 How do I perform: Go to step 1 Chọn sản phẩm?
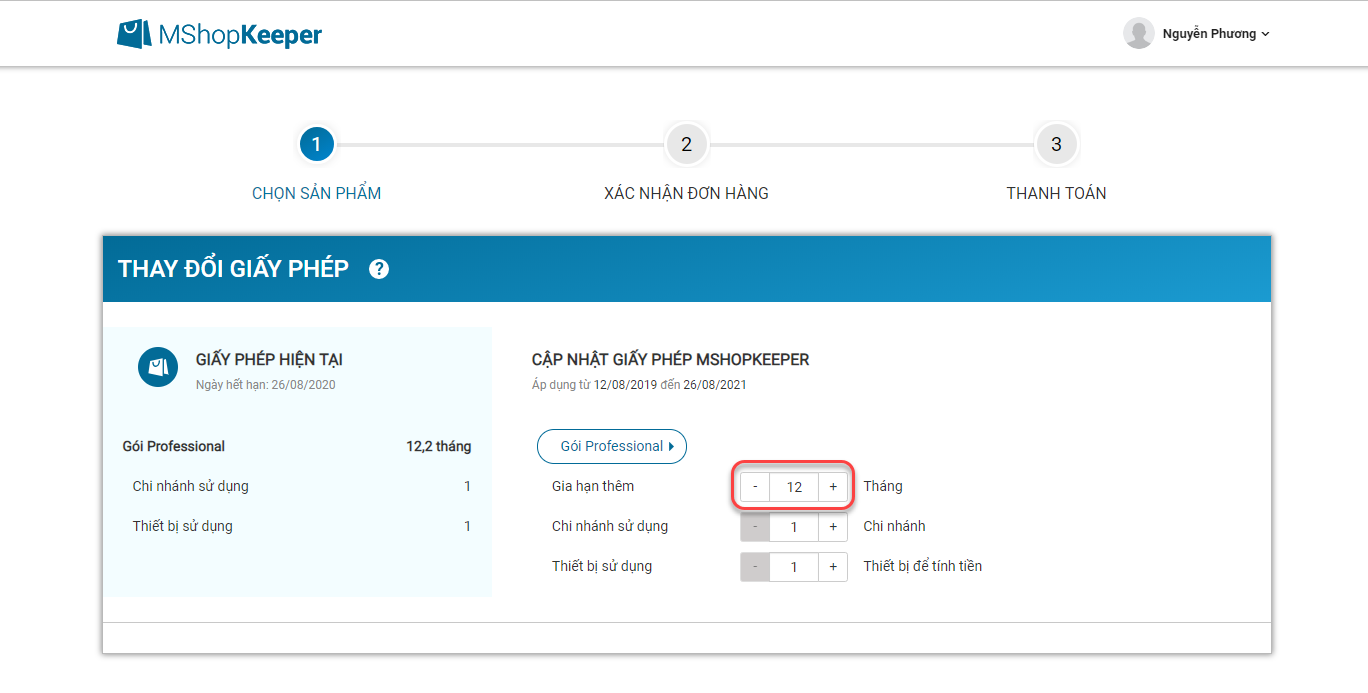point(316,145)
